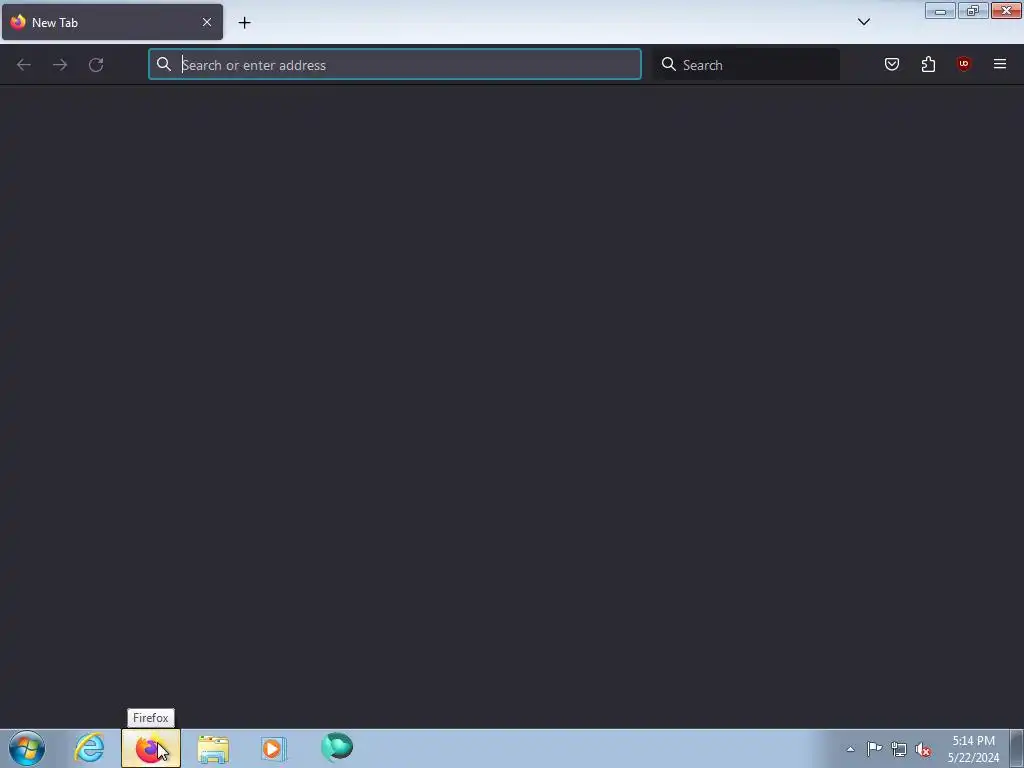Focus the Search or enter address bar
The height and width of the screenshot is (768, 1024).
coord(394,64)
